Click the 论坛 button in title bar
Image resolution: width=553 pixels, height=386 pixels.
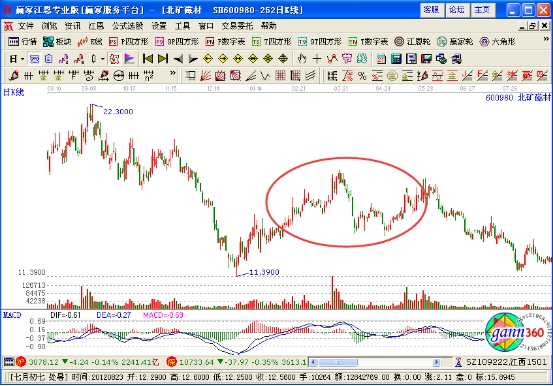[x=457, y=10]
